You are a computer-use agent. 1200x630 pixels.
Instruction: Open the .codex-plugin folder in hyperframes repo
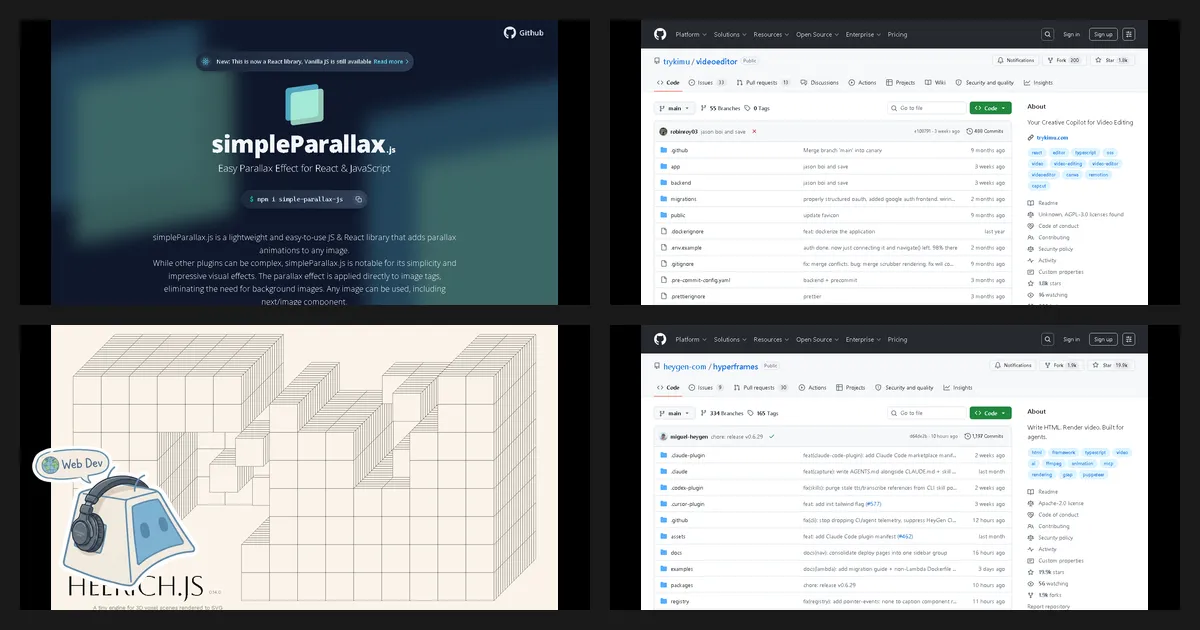(688, 488)
